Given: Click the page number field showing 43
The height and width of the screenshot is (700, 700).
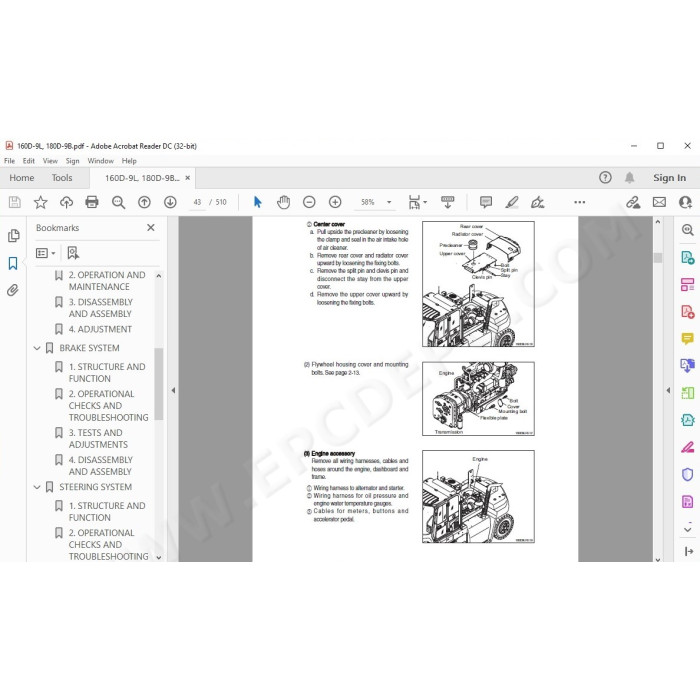Looking at the screenshot, I should click(x=197, y=202).
